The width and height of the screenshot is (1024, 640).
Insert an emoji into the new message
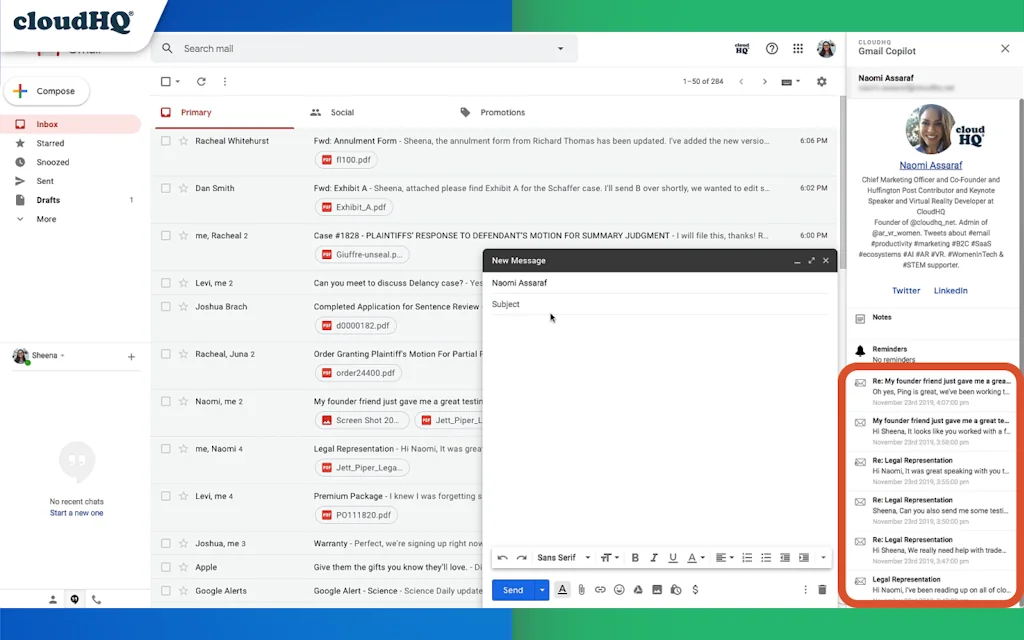[618, 589]
